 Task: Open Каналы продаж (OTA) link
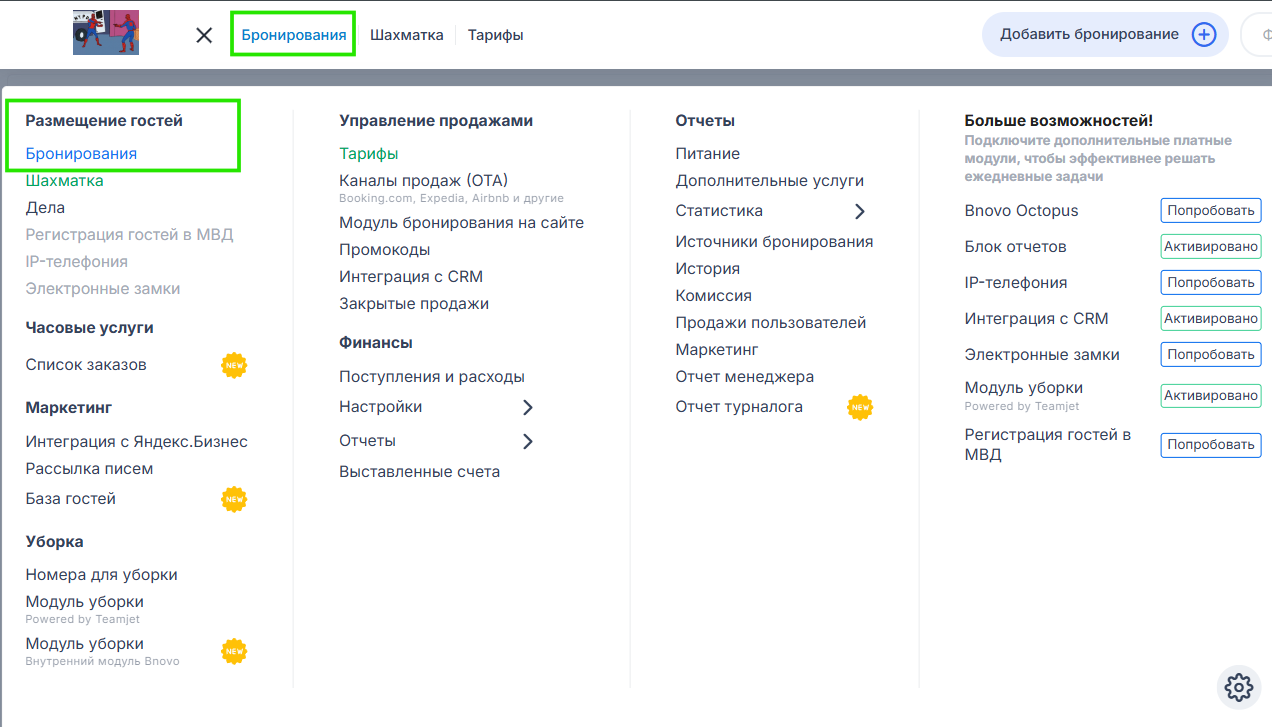[x=423, y=181]
